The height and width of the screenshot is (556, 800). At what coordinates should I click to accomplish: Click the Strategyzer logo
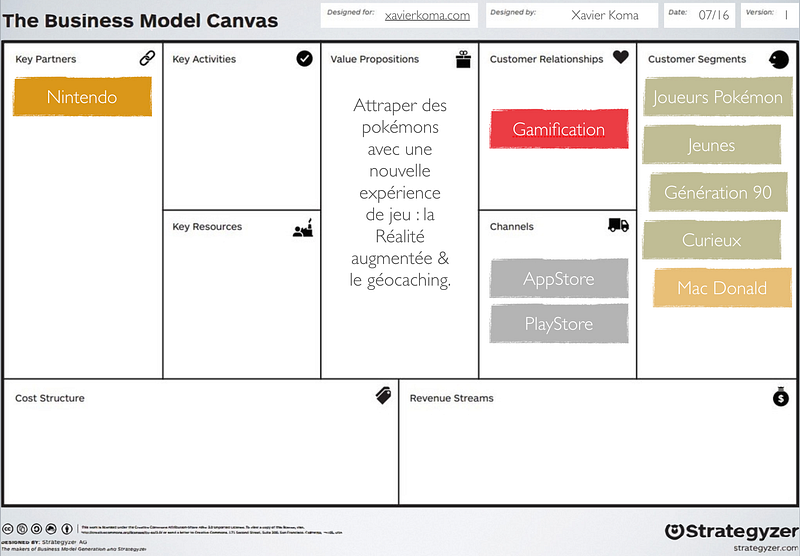[x=732, y=531]
